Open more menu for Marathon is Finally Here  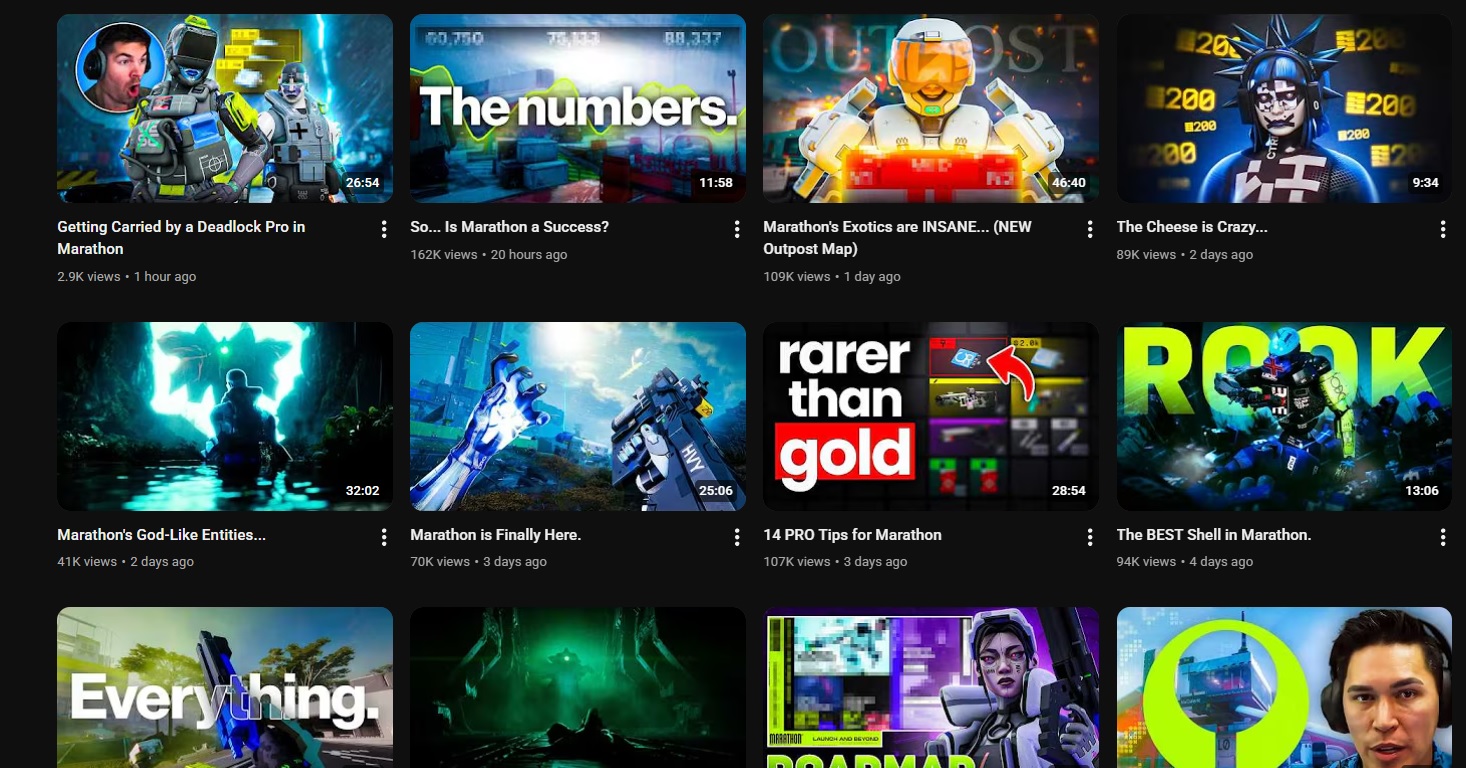click(x=737, y=538)
